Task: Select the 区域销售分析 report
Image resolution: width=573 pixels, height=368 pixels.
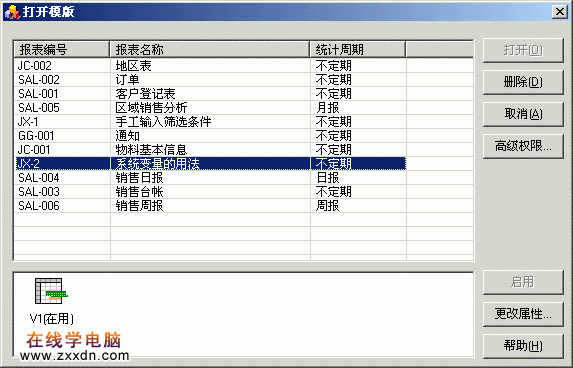Action: point(151,108)
